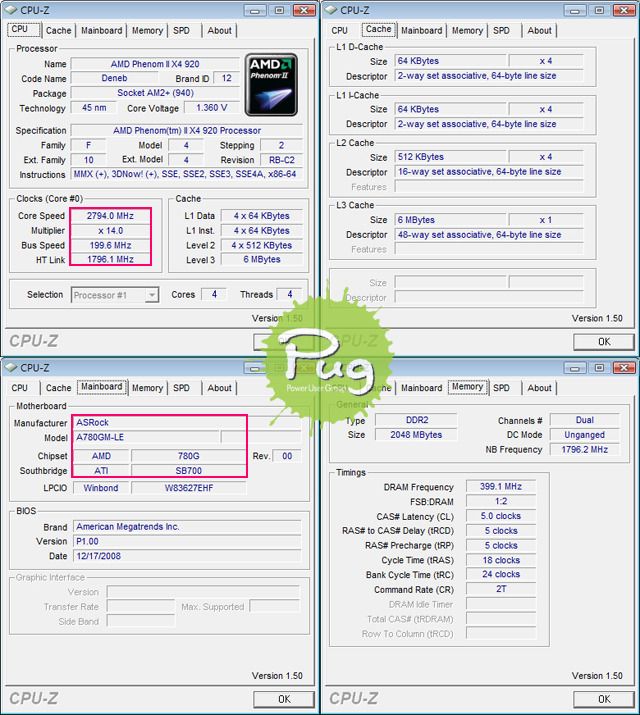Click the '199.6 MHz' bus speed value

(x=110, y=245)
